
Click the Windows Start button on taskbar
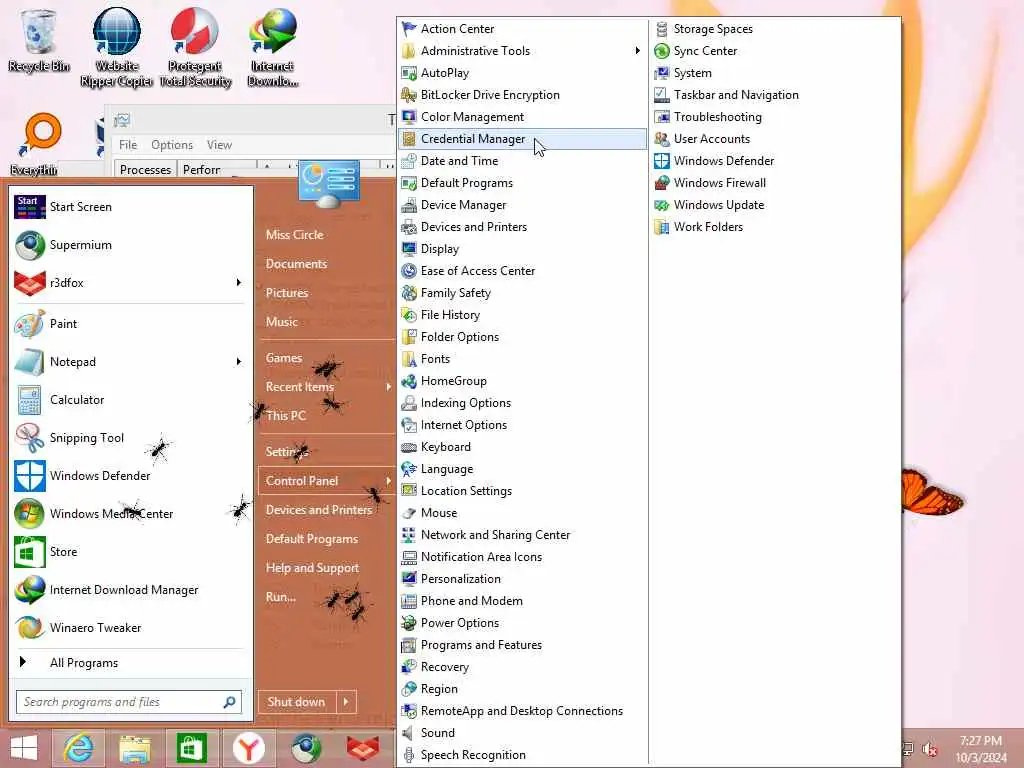[x=24, y=748]
